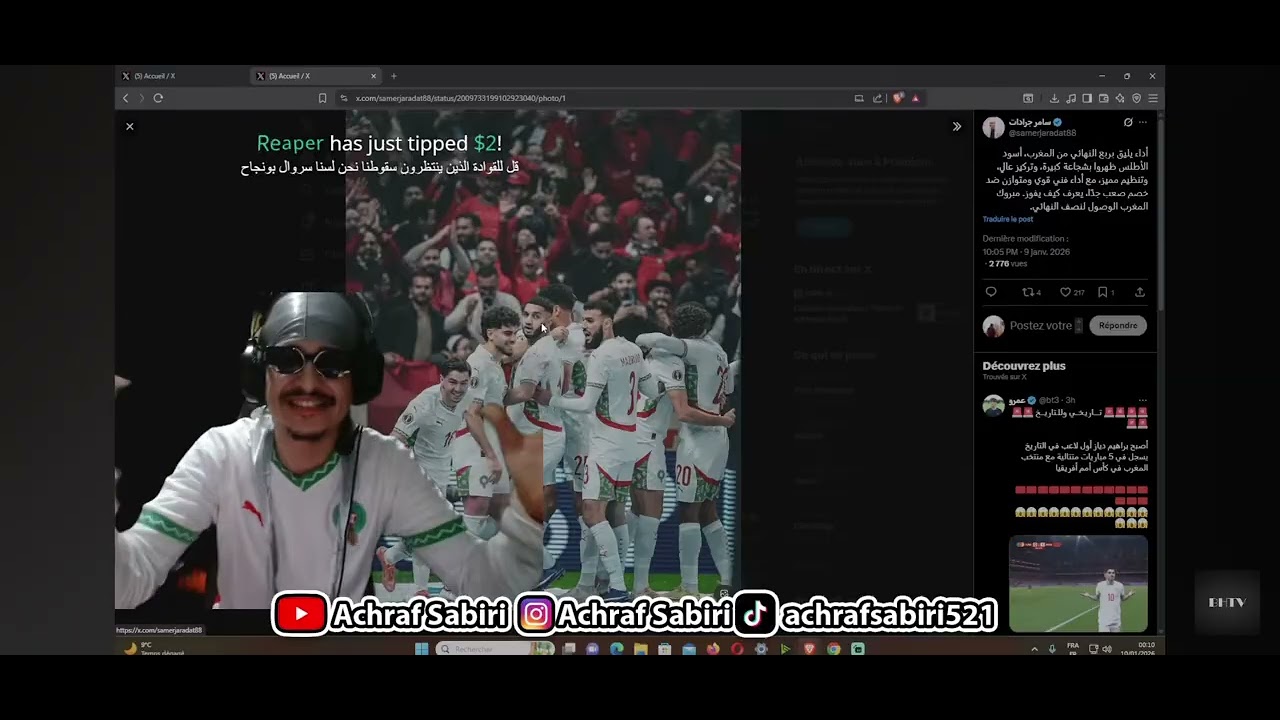
Task: Open the three-dot menu on عمرو's post
Action: coord(1143,400)
